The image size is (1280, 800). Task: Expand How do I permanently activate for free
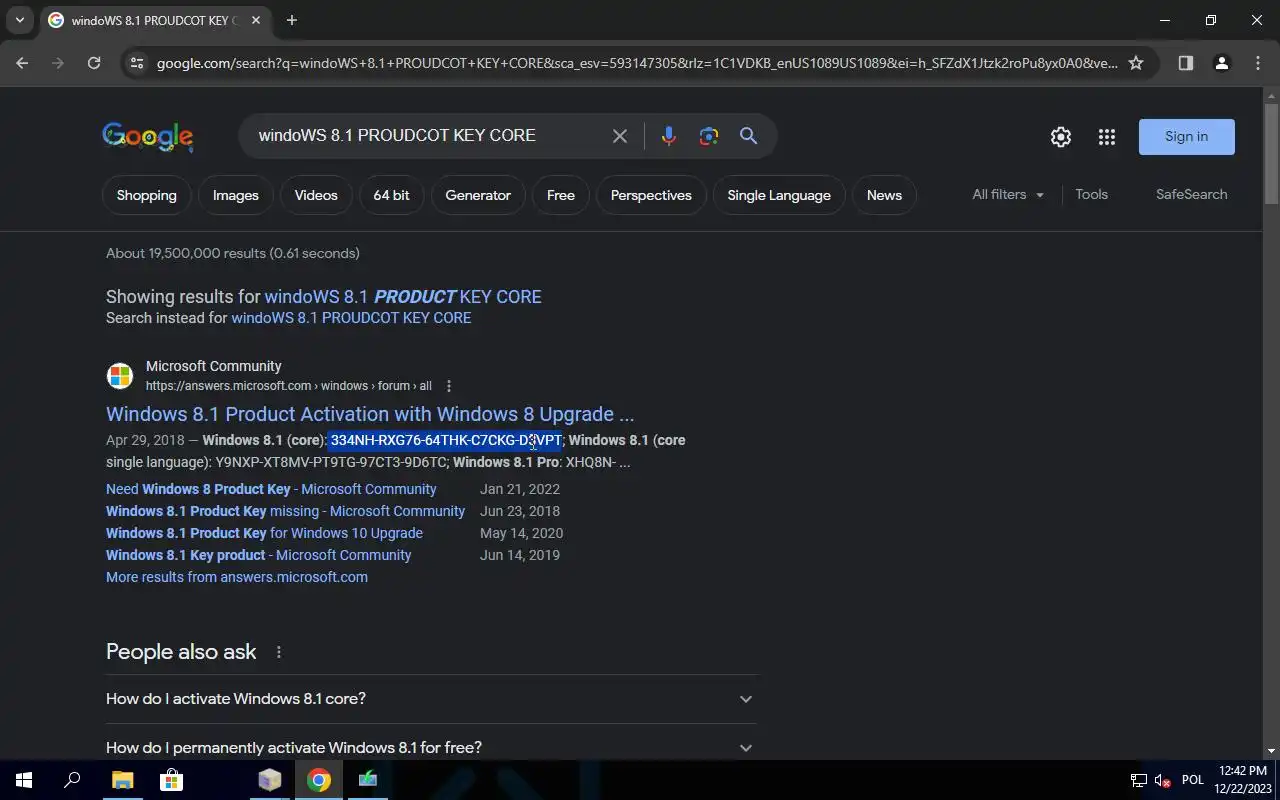(432, 748)
